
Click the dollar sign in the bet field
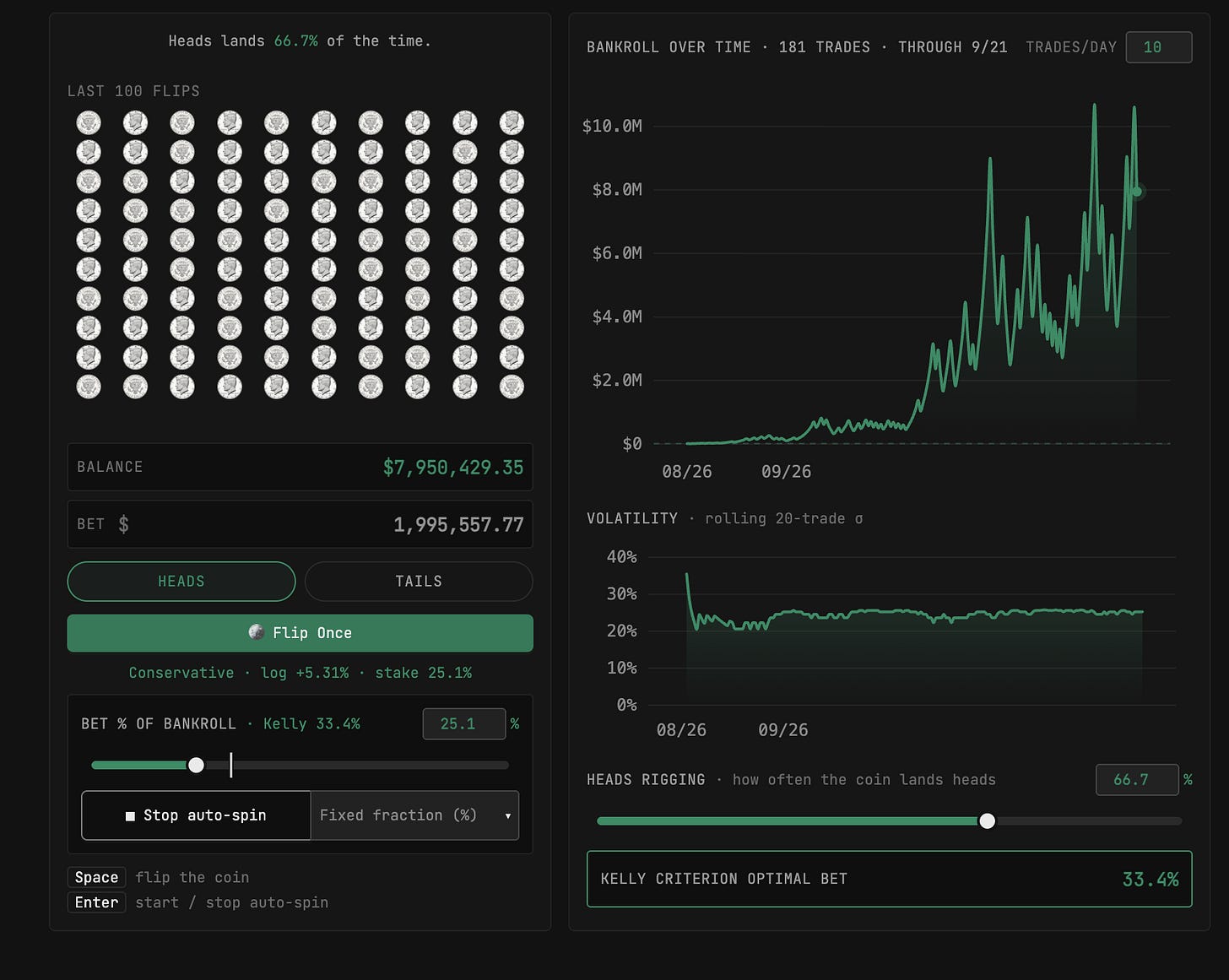(124, 524)
